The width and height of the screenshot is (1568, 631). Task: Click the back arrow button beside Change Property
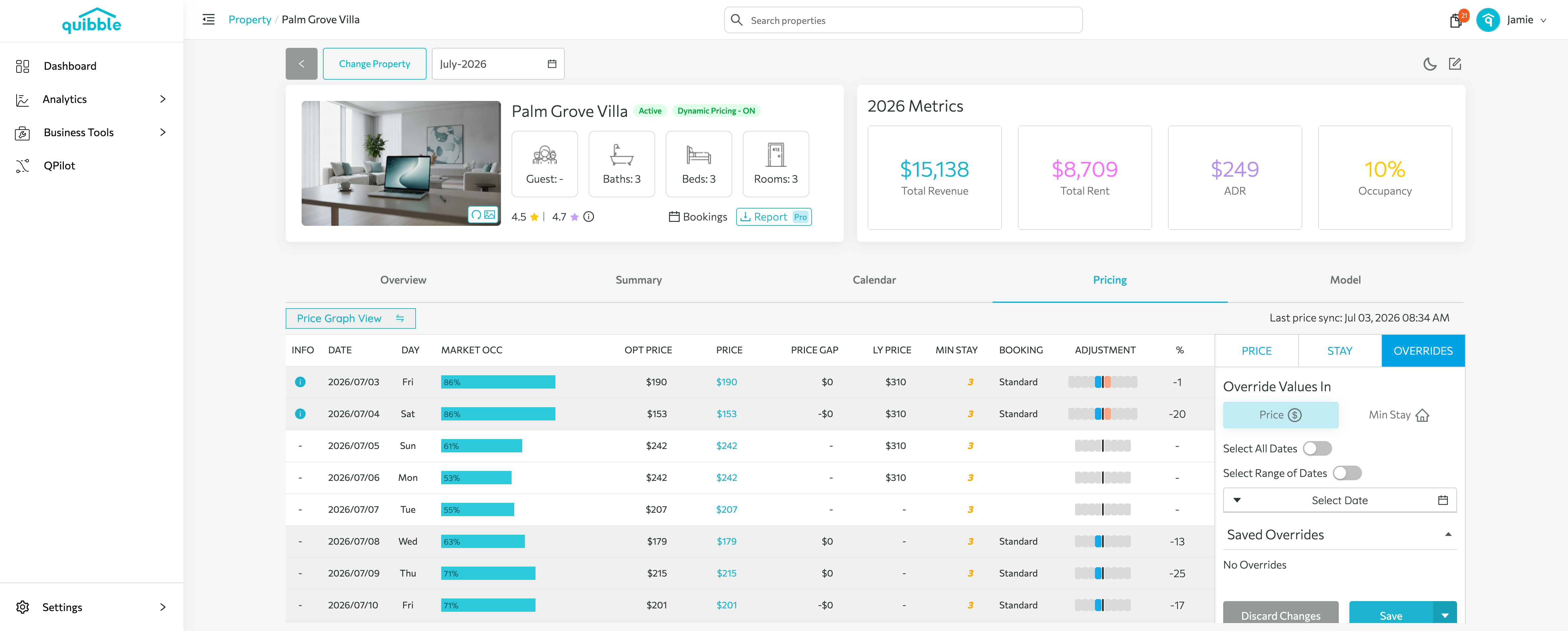(301, 64)
